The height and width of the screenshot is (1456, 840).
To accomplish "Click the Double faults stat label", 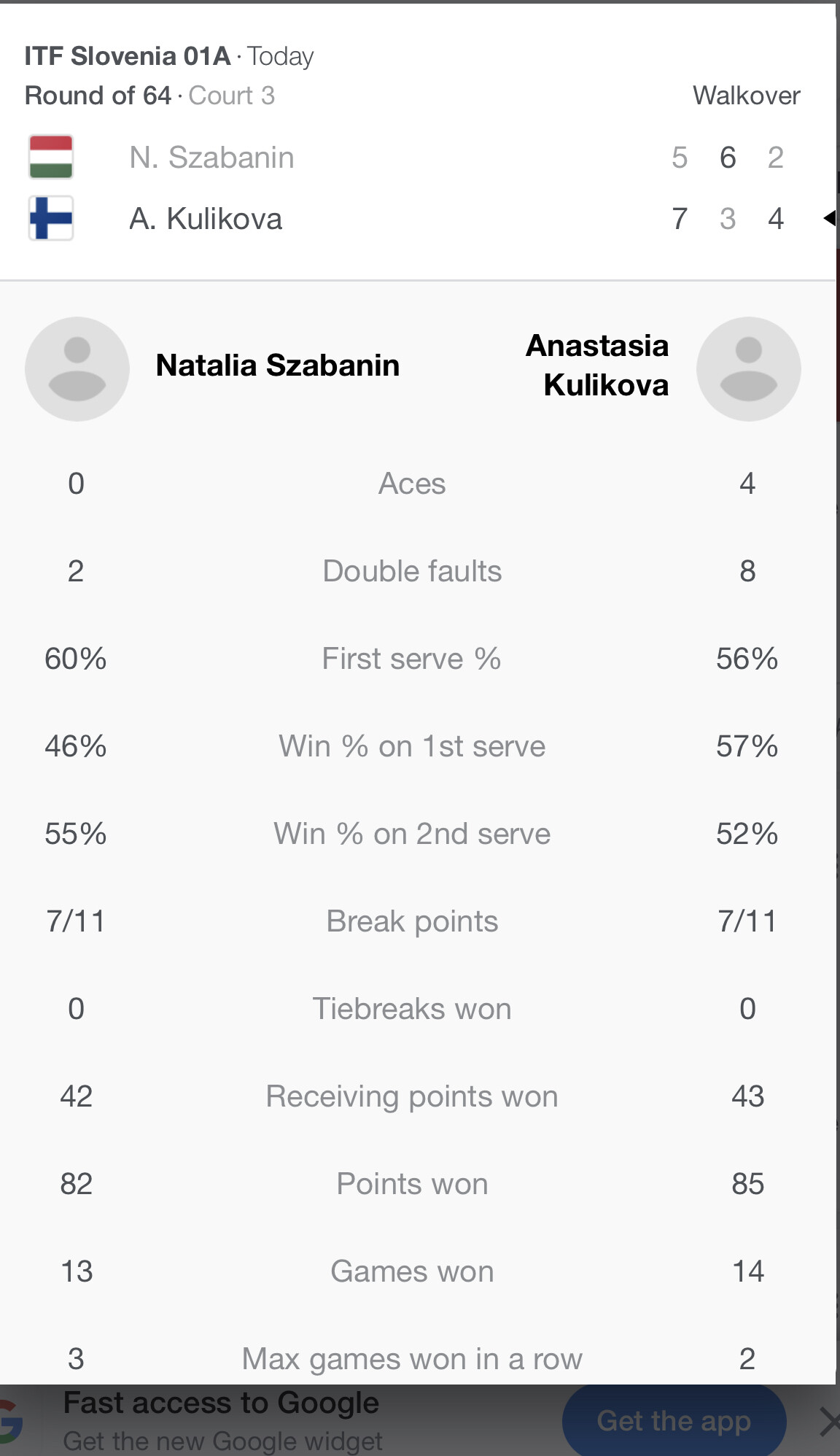I will tap(412, 571).
